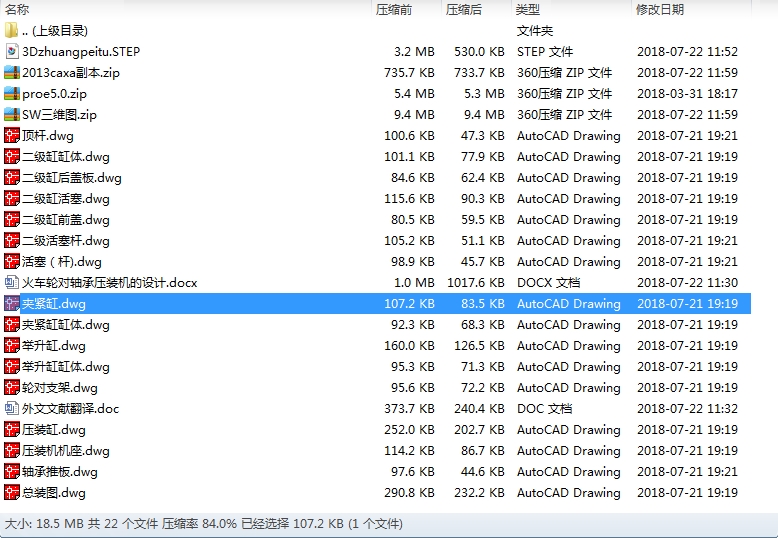Select the file name 火车轮对轴承压装机的设计.docx

coord(110,283)
